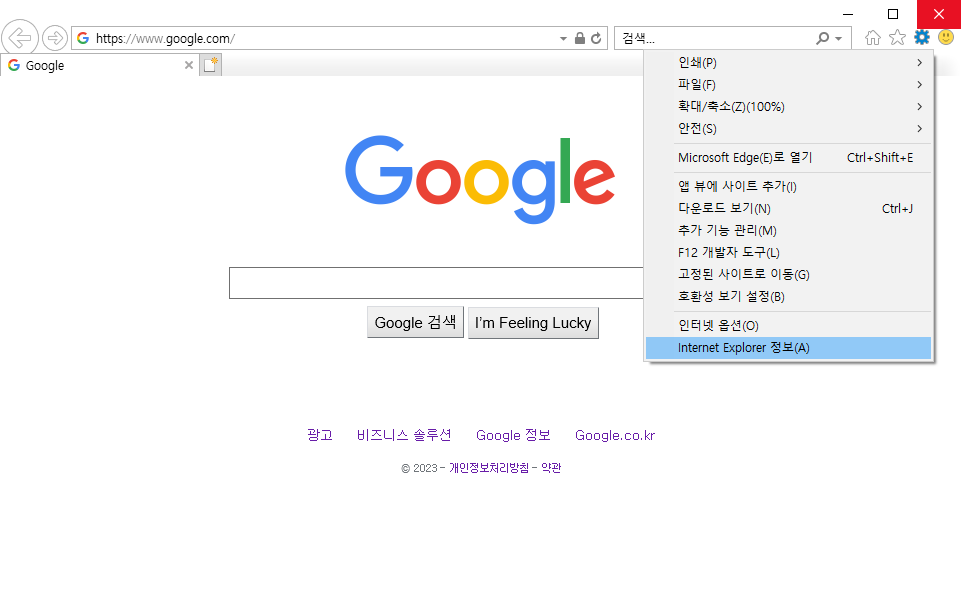The height and width of the screenshot is (610, 961).
Task: Open a new tab button
Action: [210, 65]
